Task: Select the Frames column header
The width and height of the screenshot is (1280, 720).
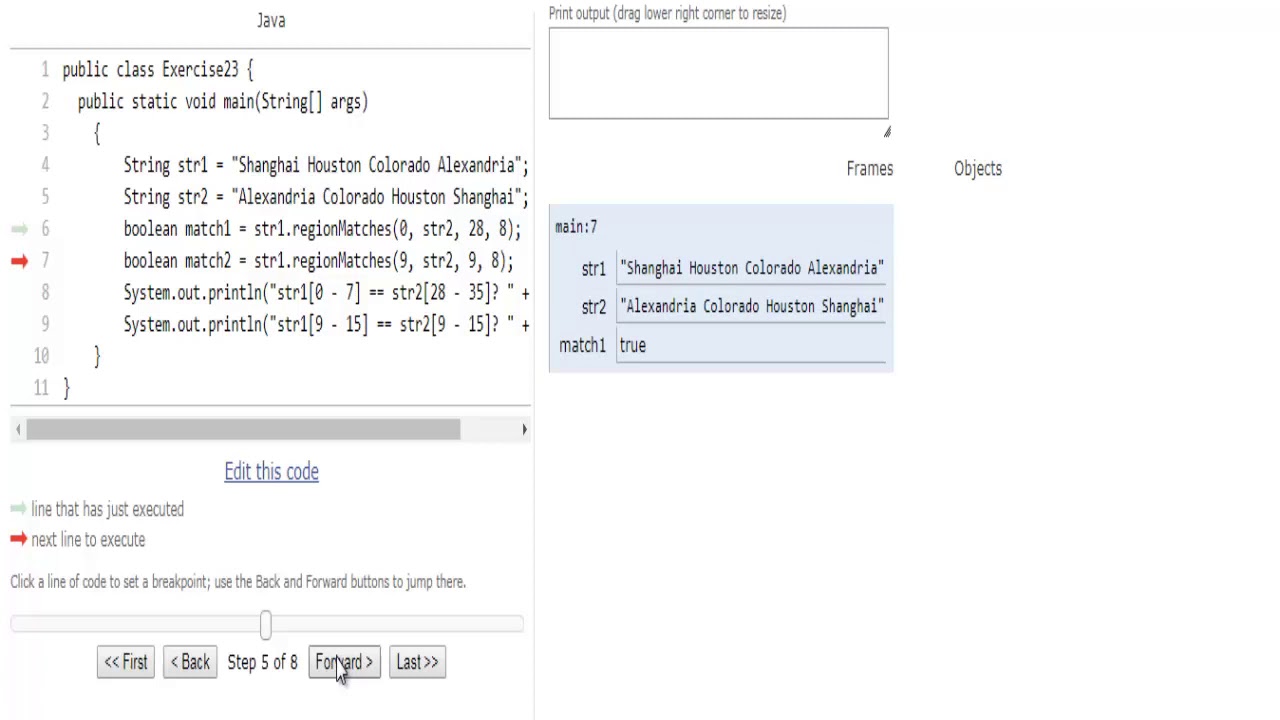Action: point(869,169)
